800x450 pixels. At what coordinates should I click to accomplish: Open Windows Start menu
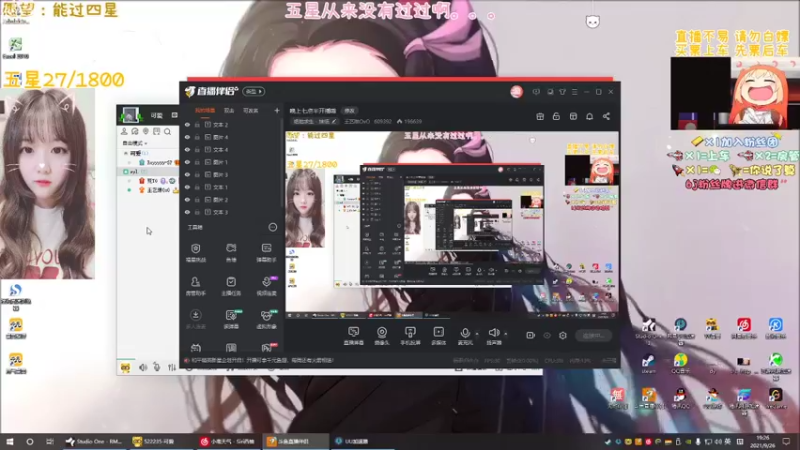coord(10,441)
